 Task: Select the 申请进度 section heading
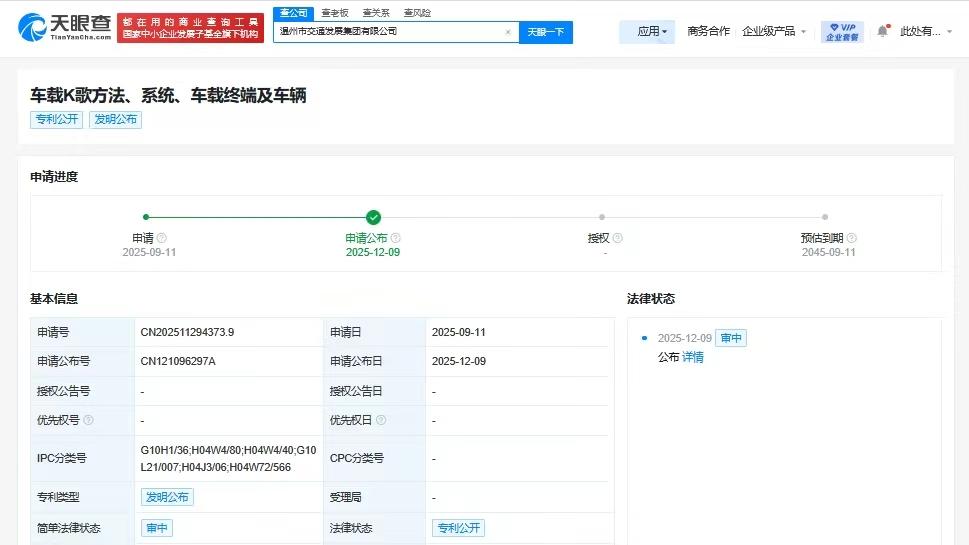point(54,177)
